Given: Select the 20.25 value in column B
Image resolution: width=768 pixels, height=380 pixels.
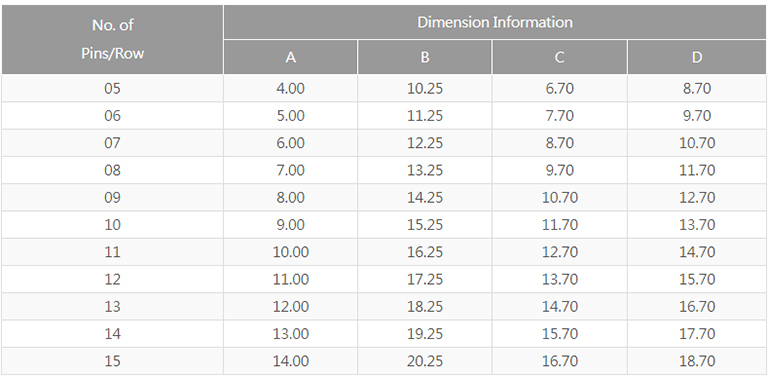Looking at the screenshot, I should tap(425, 361).
